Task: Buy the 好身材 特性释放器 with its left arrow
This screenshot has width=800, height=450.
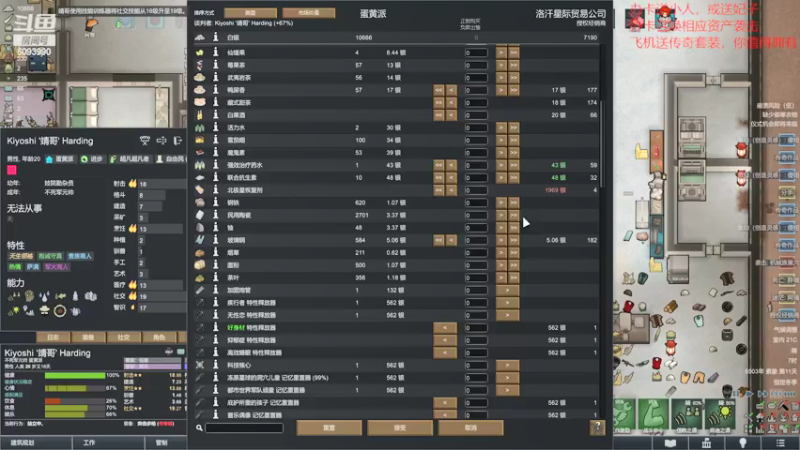Action: point(445,328)
